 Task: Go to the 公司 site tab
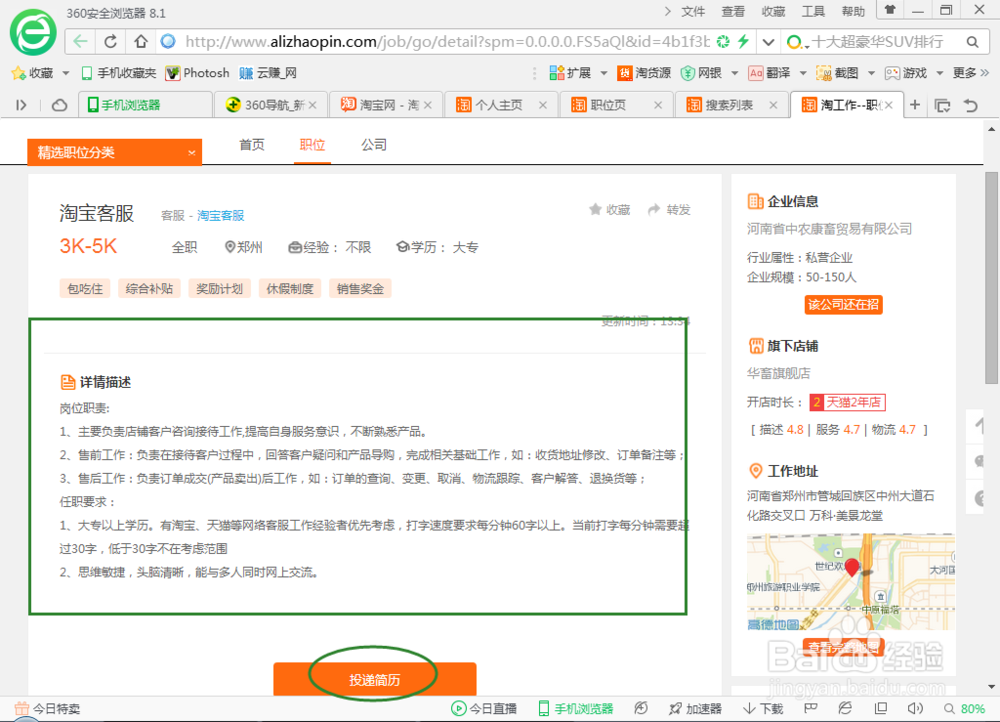374,145
